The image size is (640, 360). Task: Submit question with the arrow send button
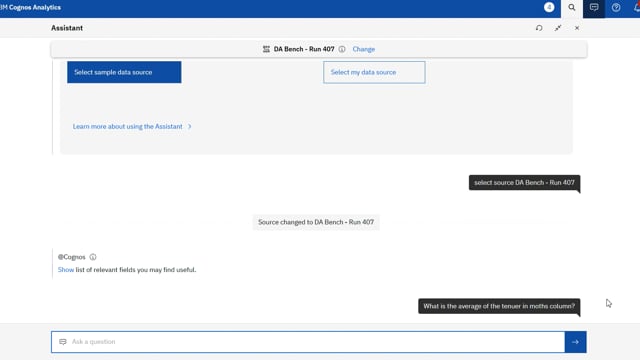(x=576, y=342)
